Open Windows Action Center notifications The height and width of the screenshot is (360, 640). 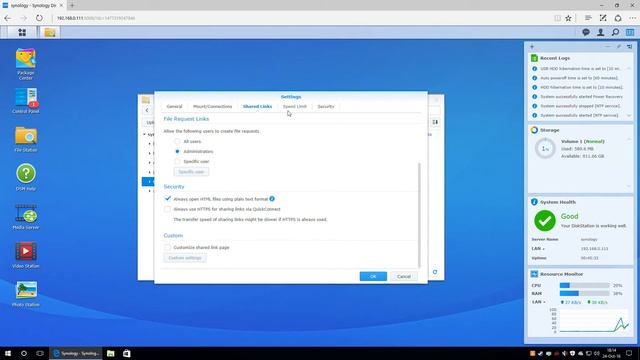click(629, 353)
